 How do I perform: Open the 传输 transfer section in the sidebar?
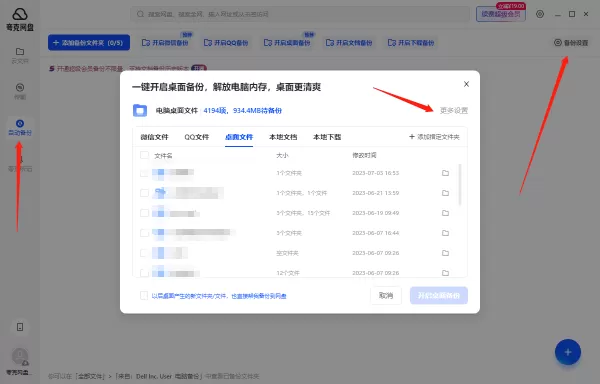(x=20, y=91)
